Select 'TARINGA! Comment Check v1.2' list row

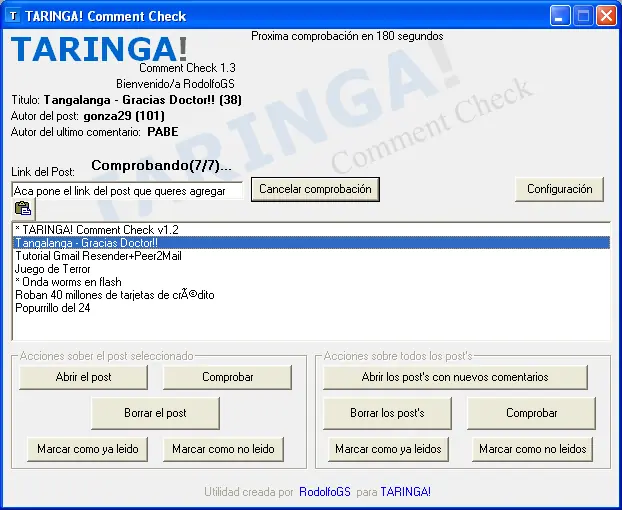(311, 230)
